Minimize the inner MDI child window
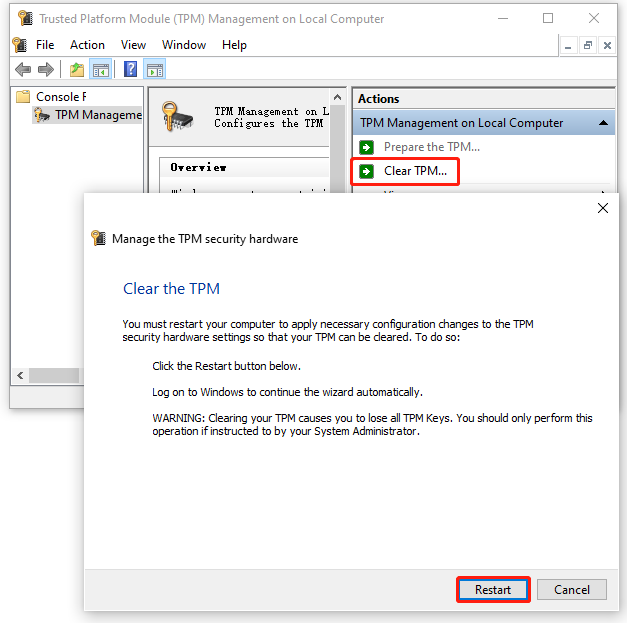627x623 pixels. [x=568, y=46]
